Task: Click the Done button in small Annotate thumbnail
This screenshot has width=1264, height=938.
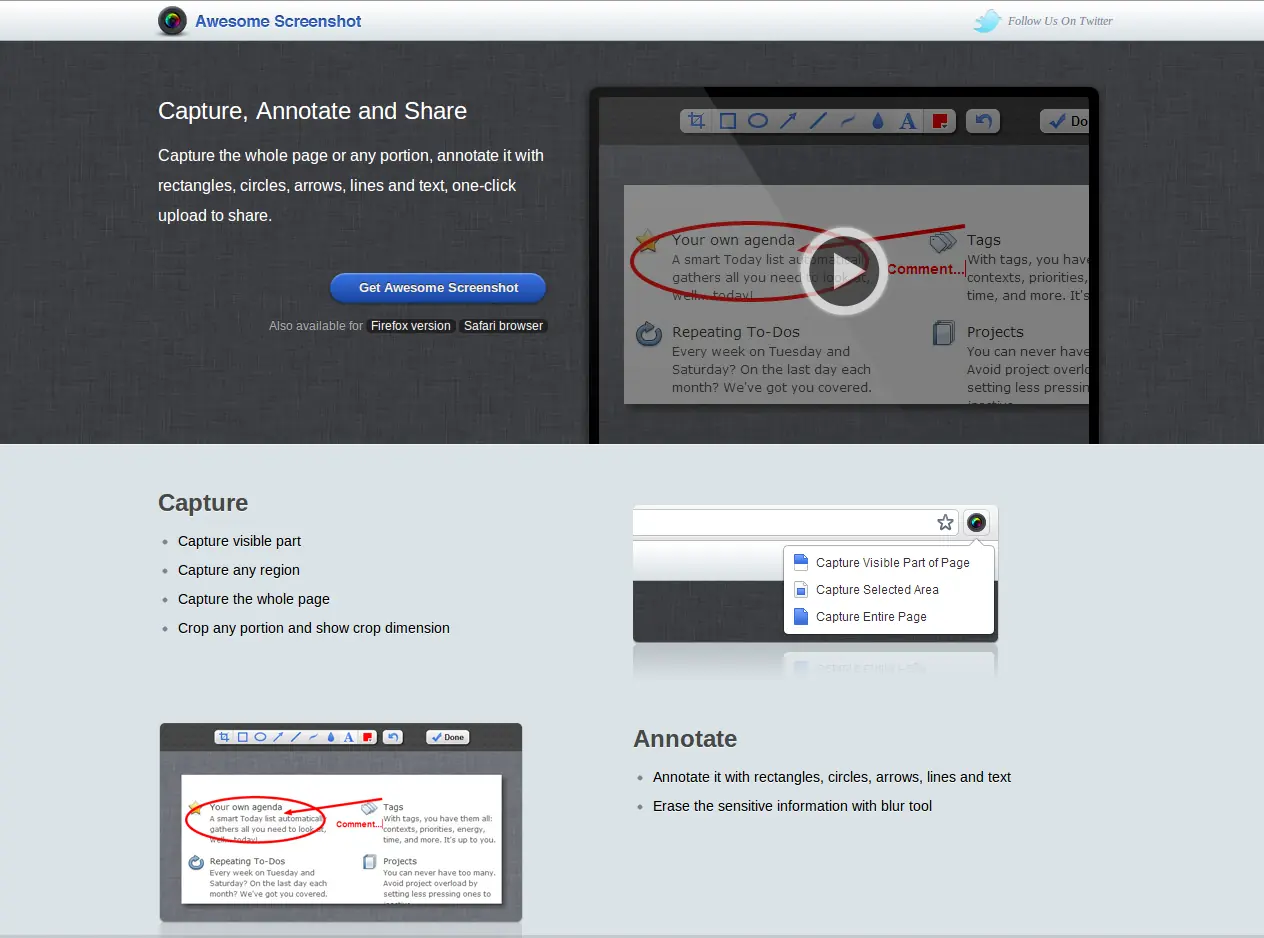Action: [447, 737]
